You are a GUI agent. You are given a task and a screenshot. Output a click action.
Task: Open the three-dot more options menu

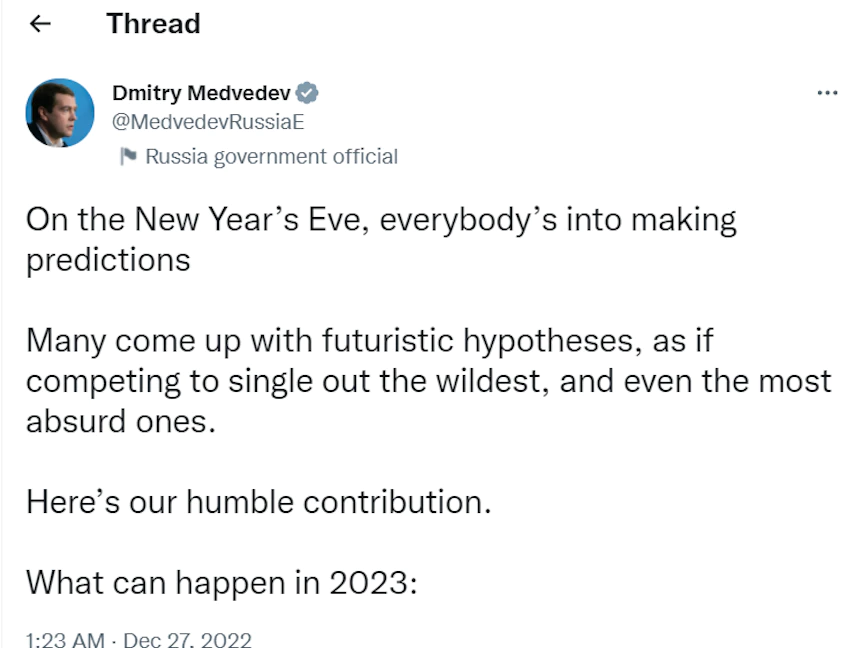click(827, 93)
